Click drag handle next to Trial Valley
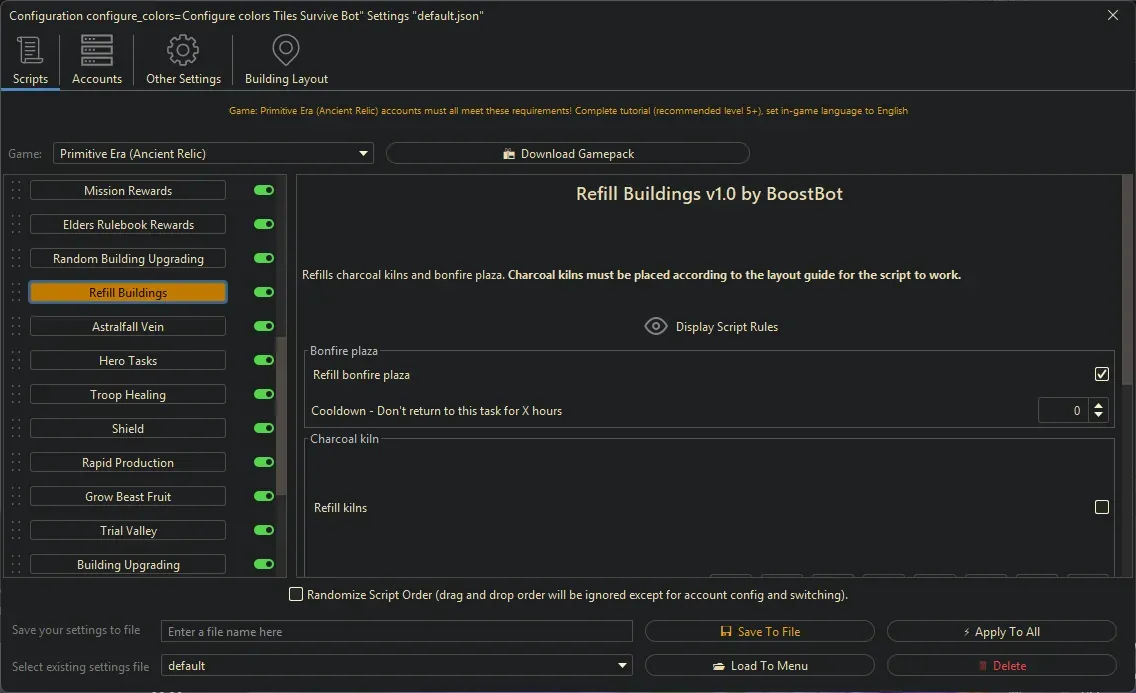The height and width of the screenshot is (693, 1136). pos(15,531)
